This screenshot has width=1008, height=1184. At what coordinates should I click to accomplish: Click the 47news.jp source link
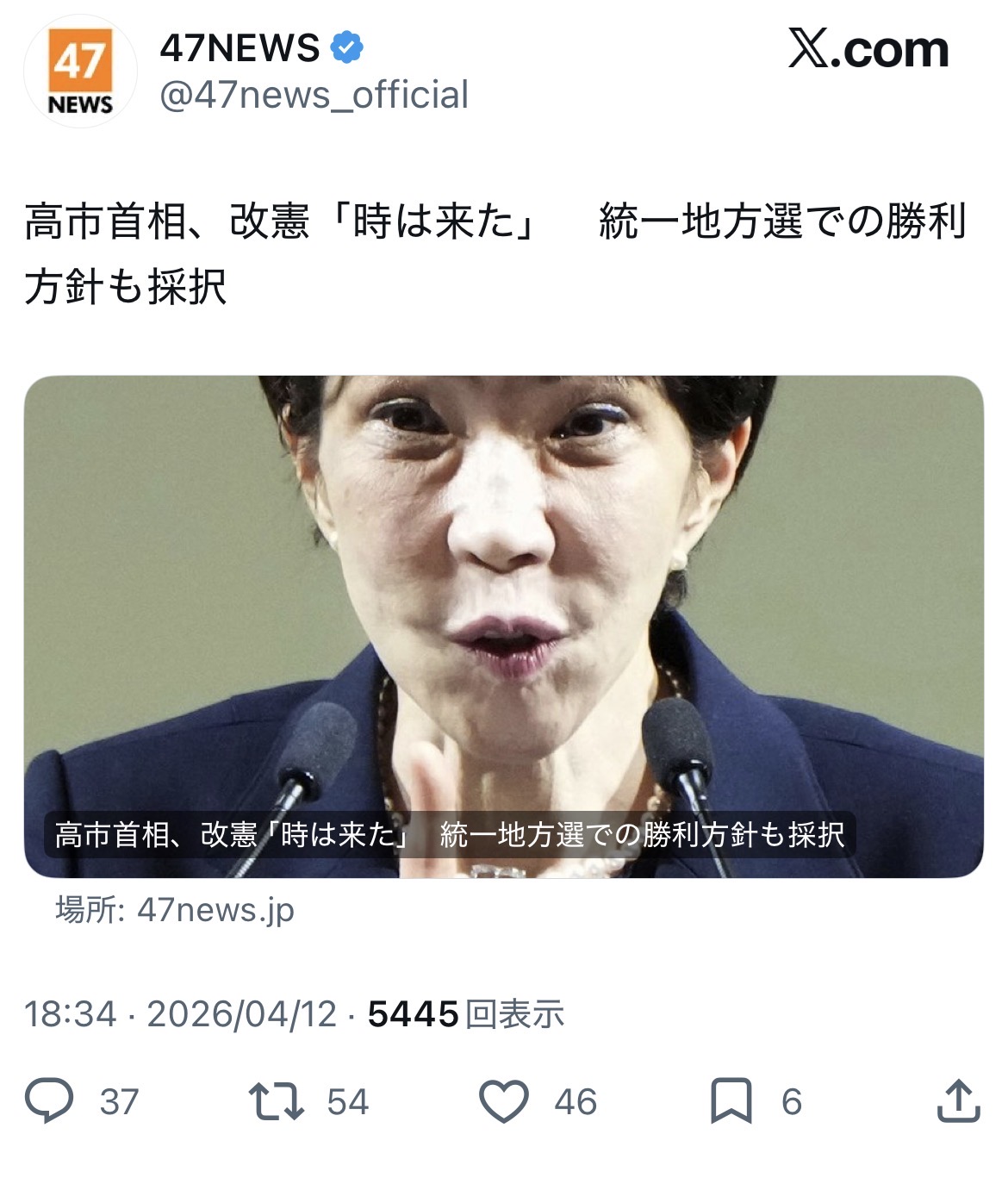tap(175, 910)
